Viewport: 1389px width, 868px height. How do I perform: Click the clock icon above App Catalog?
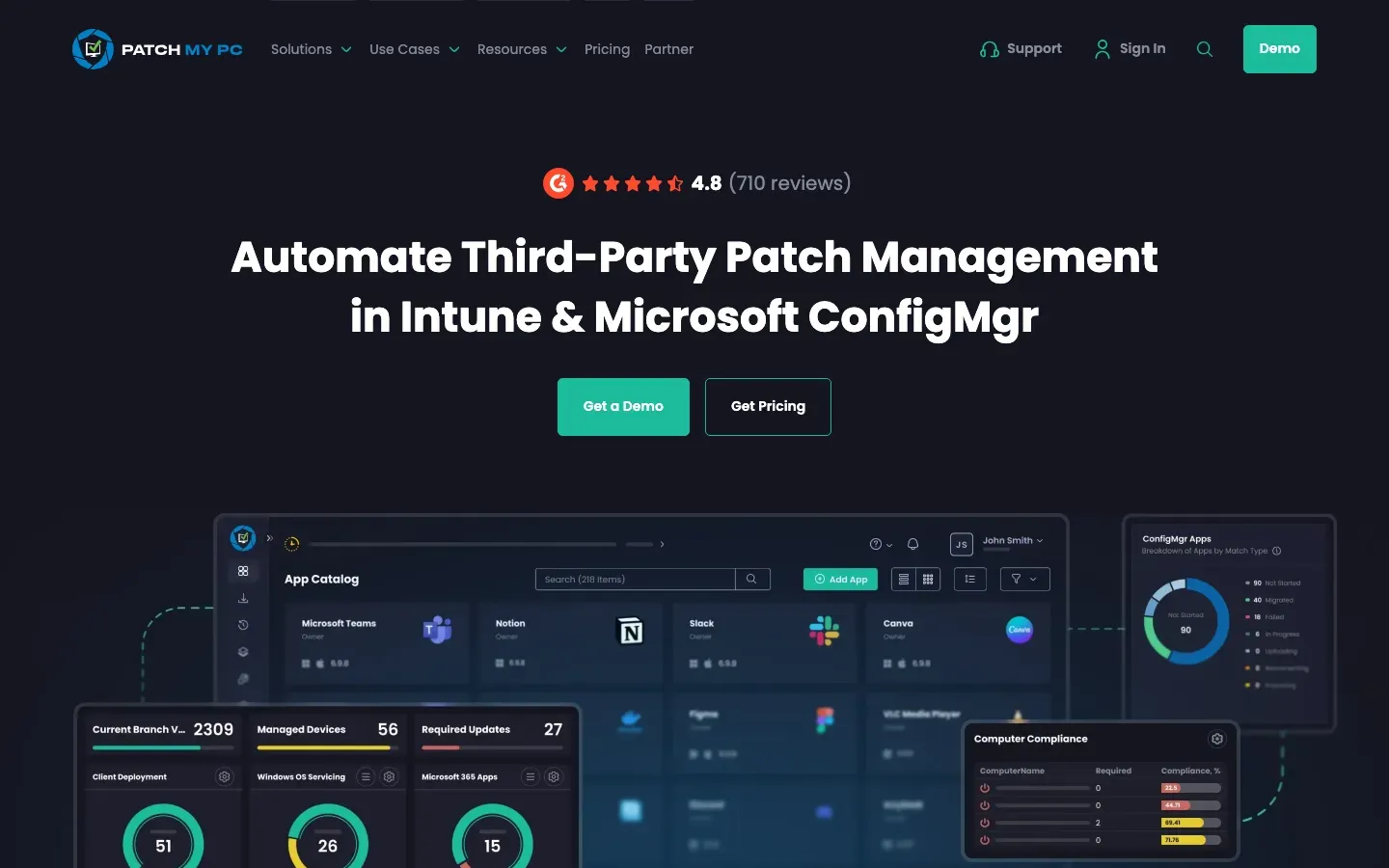pos(292,544)
